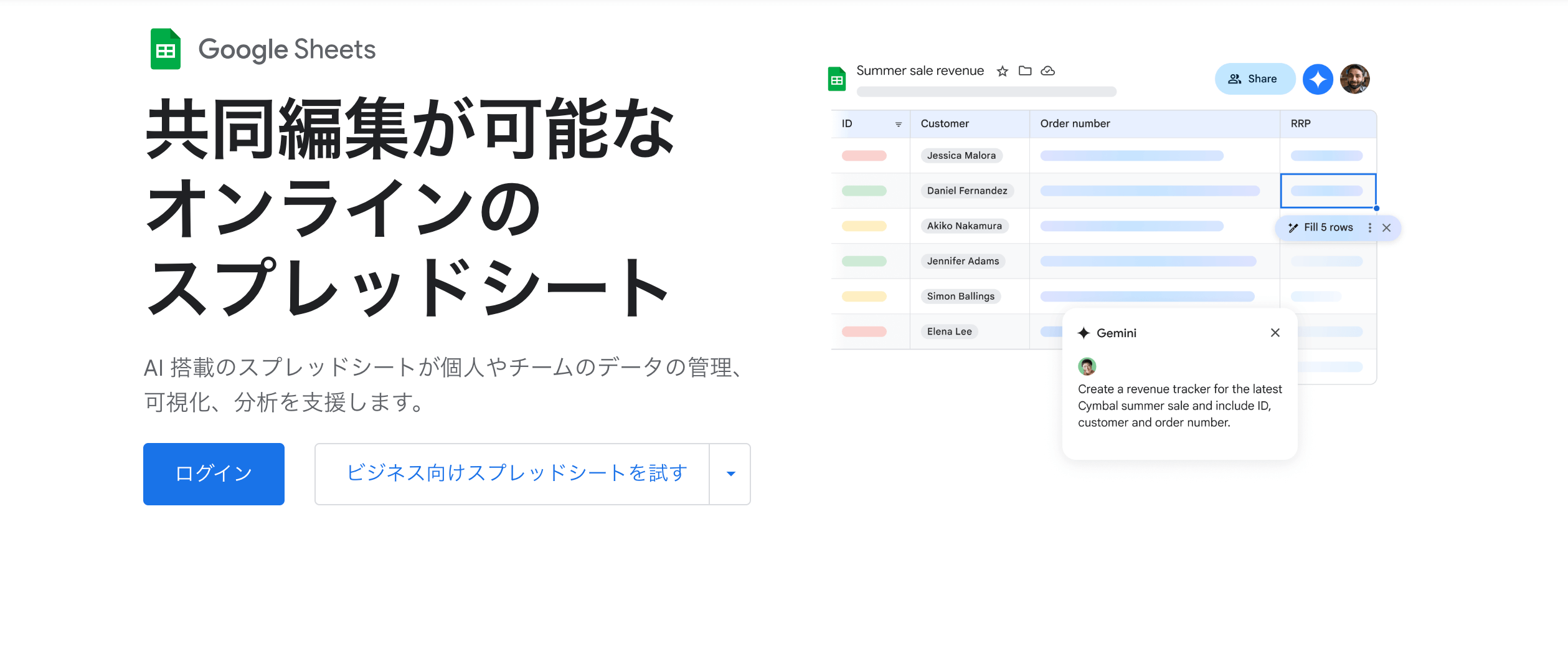Click the red ID pill in Elena Lee row

[864, 331]
